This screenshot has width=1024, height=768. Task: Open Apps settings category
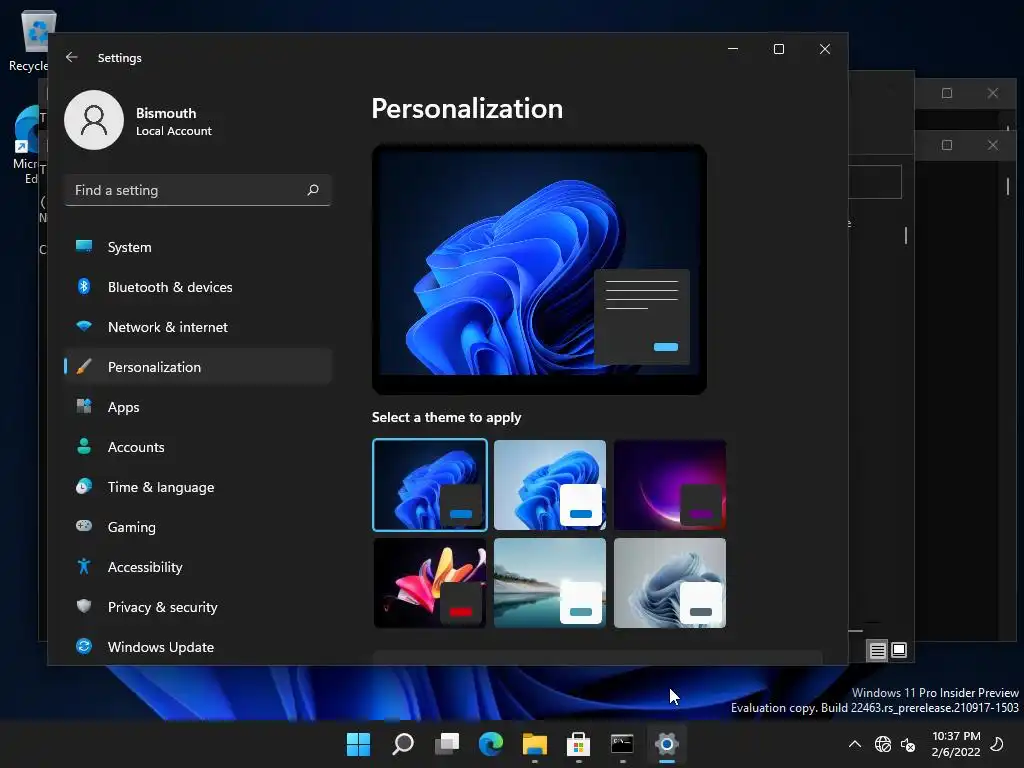[198, 406]
